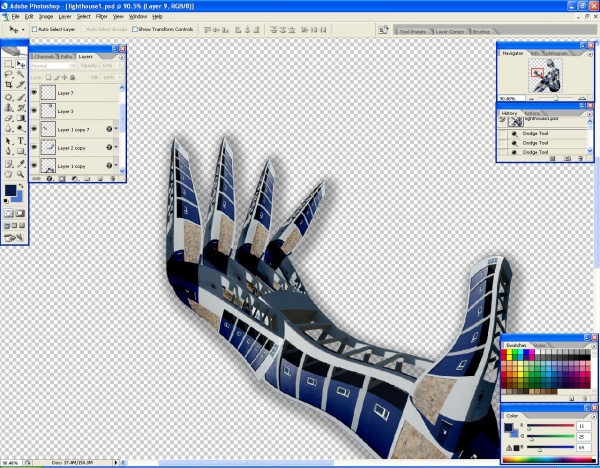Select the Pen tool

(8, 151)
